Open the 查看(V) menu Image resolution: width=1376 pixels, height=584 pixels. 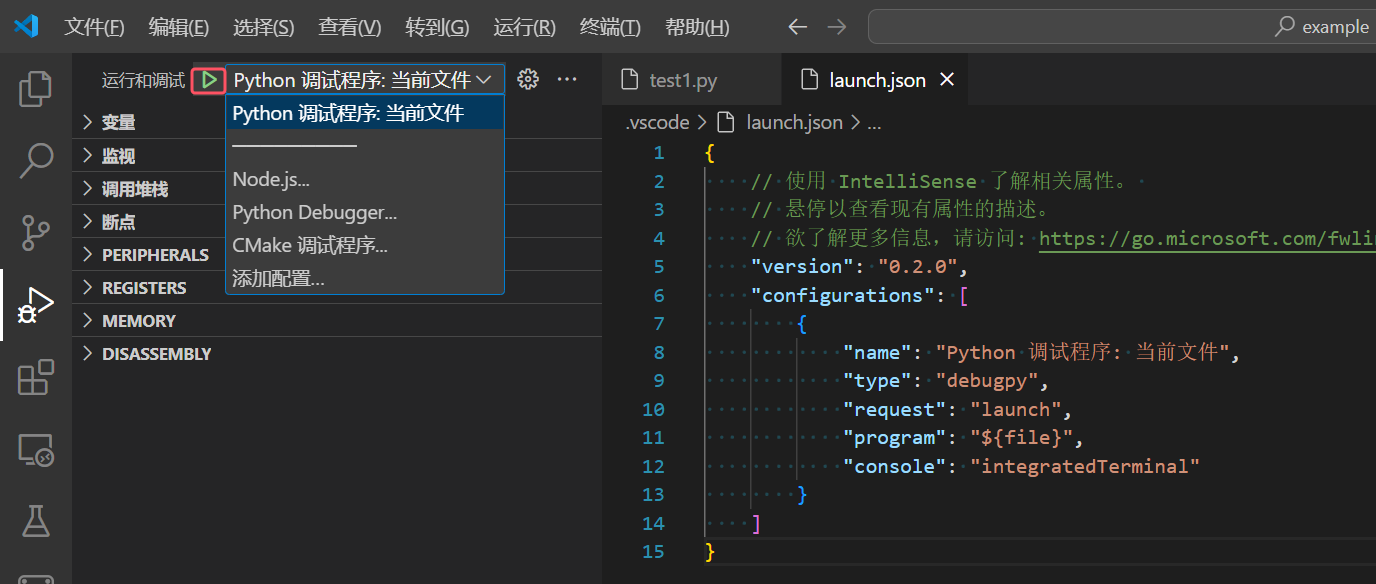point(350,27)
